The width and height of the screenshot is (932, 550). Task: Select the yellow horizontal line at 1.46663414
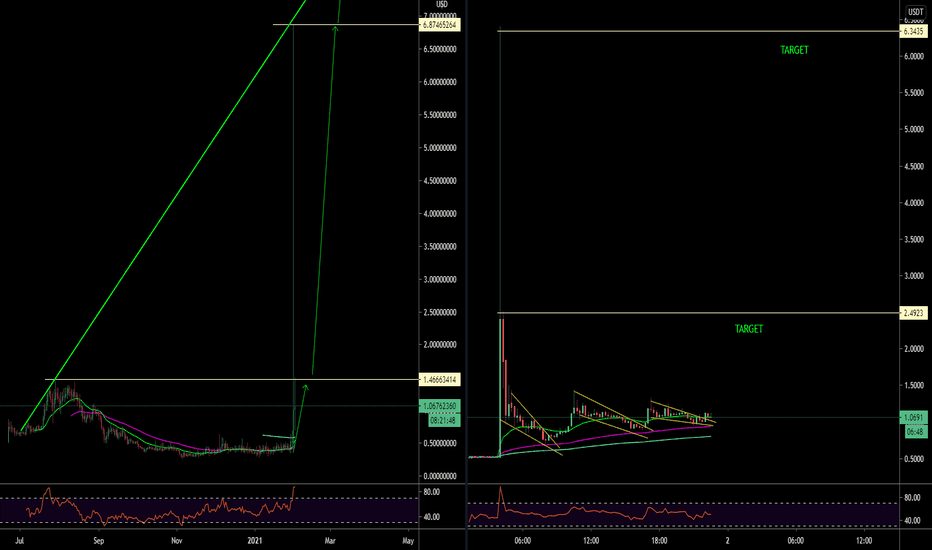pyautogui.click(x=232, y=379)
